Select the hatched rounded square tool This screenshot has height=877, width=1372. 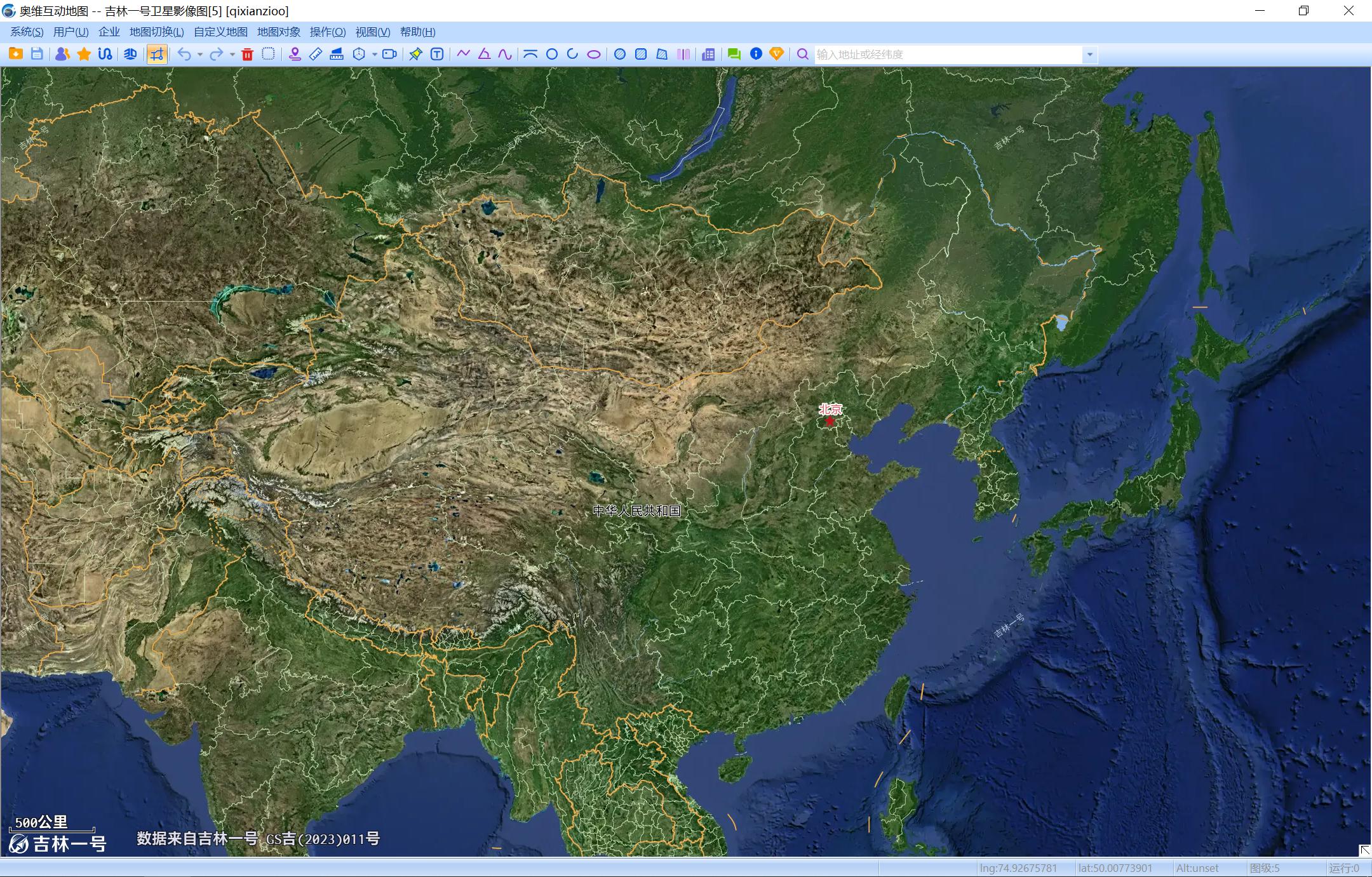[x=641, y=54]
